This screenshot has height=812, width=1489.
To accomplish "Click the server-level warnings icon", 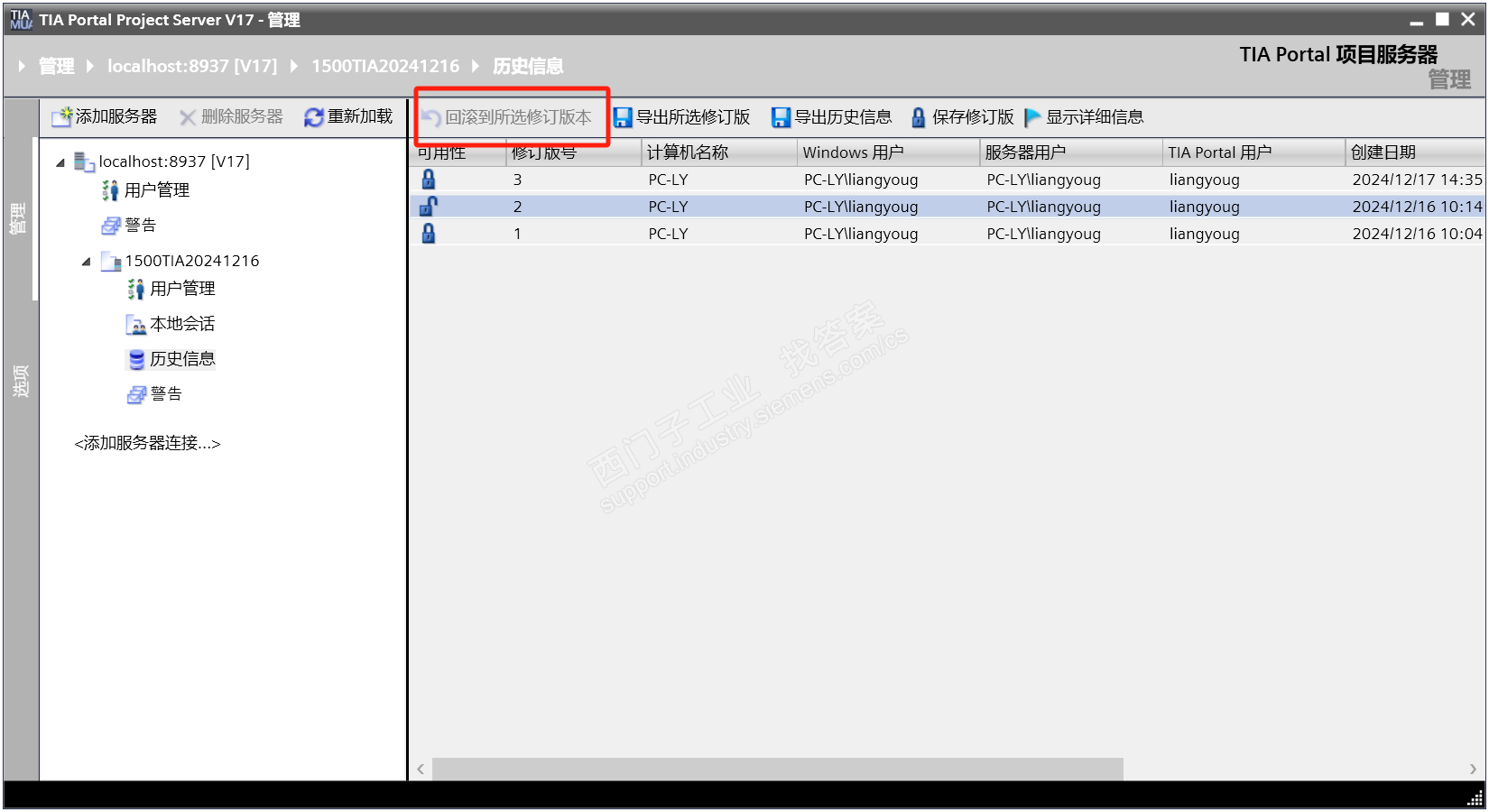I will point(111,226).
